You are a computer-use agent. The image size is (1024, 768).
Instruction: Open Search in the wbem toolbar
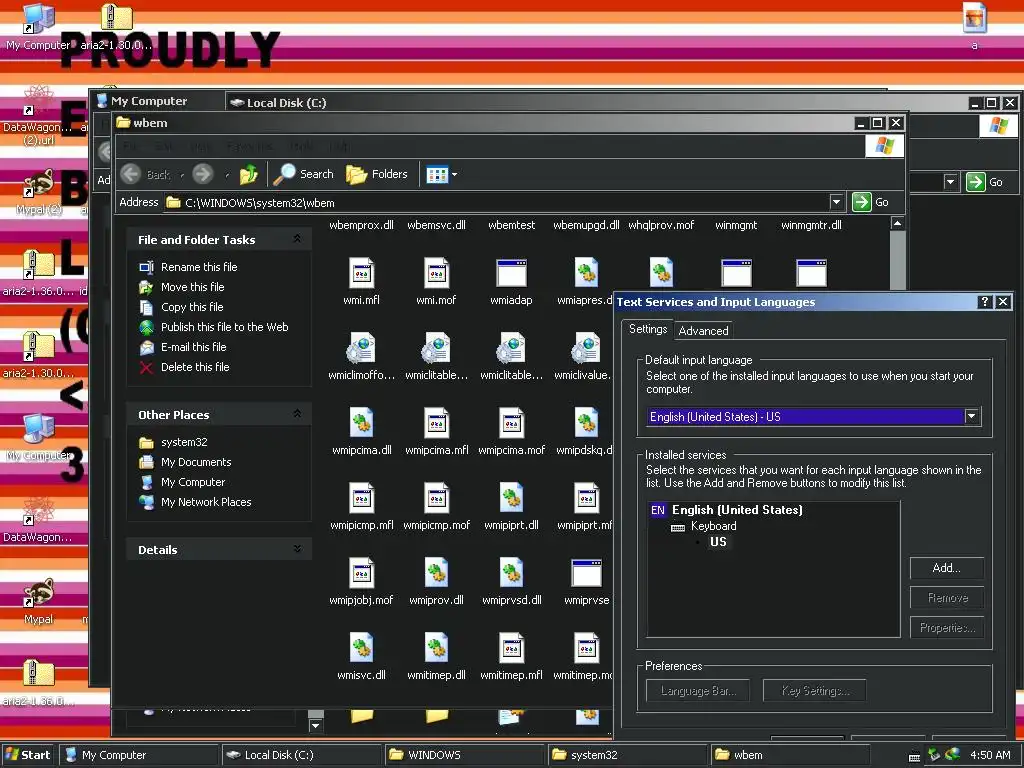point(303,174)
